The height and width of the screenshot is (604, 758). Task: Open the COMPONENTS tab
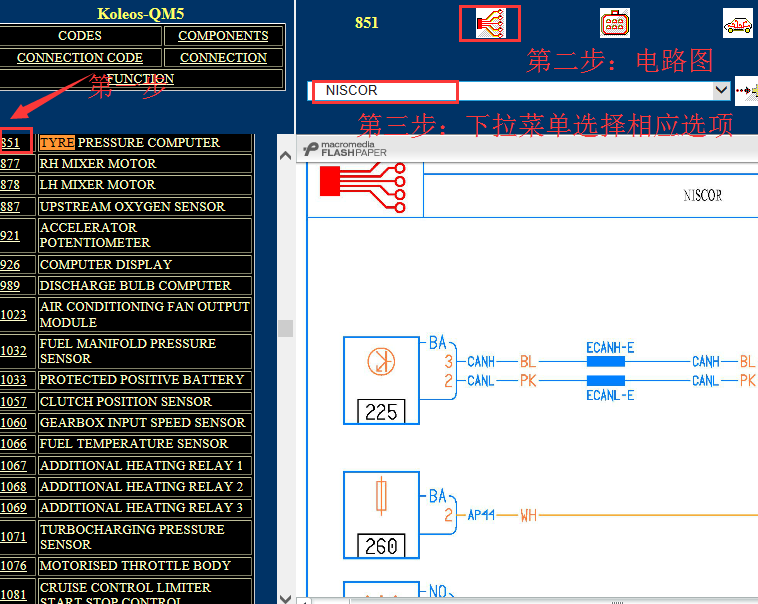point(223,36)
